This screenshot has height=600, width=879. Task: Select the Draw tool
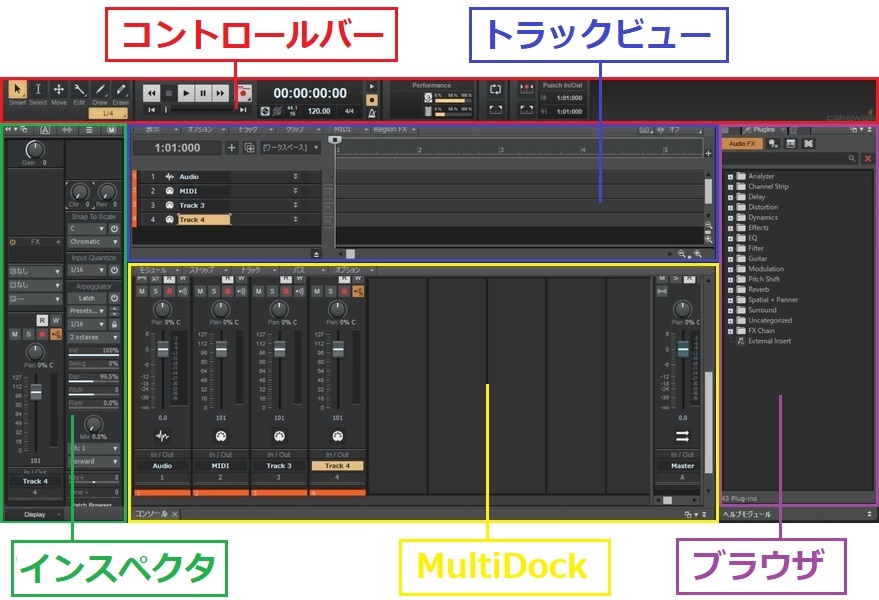(99, 93)
